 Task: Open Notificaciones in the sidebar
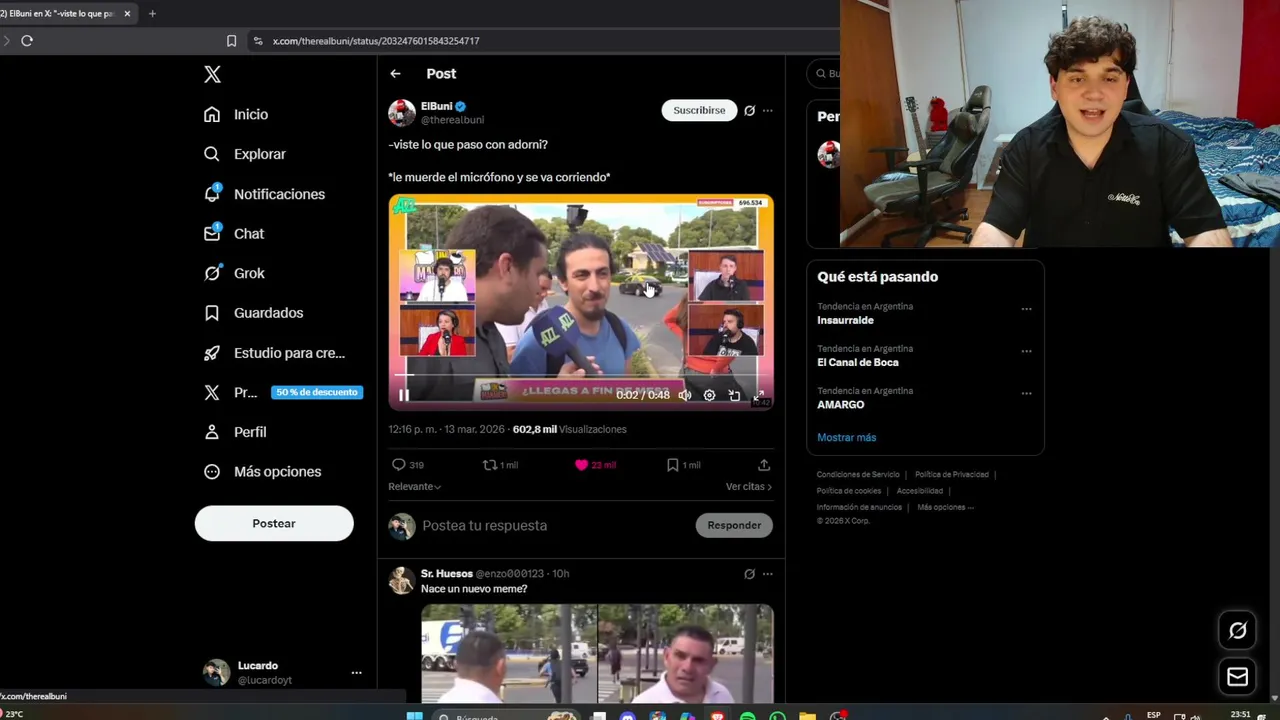[x=264, y=194]
